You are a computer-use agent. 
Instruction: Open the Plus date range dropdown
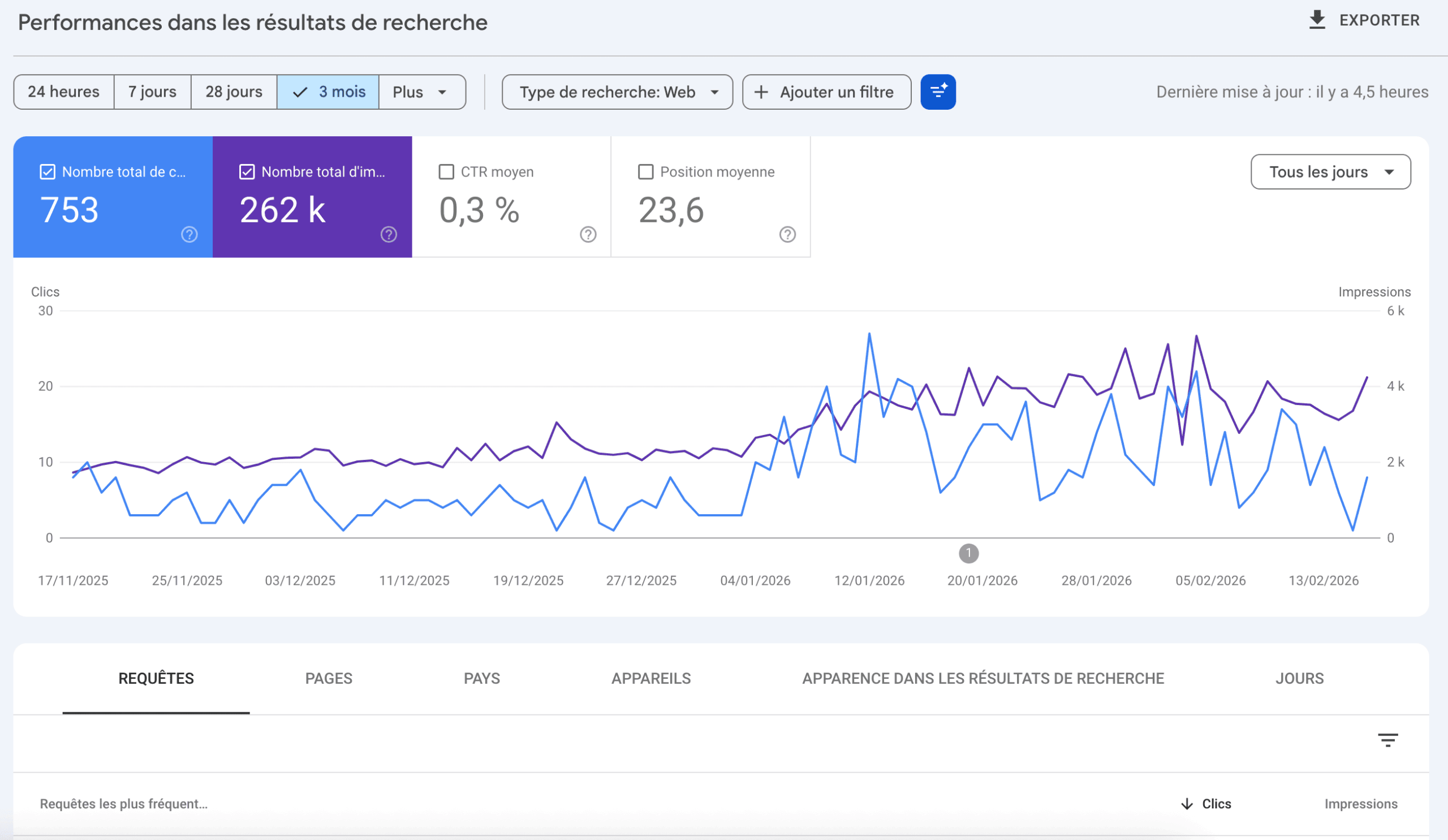point(421,92)
